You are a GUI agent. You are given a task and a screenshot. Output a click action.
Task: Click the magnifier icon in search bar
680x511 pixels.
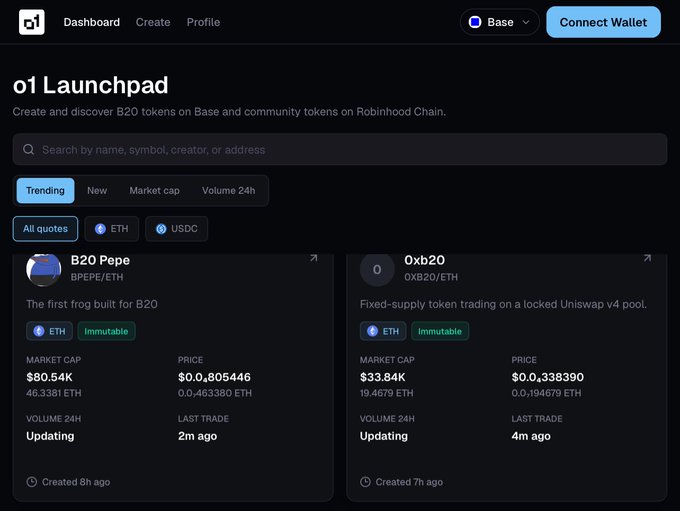click(29, 150)
